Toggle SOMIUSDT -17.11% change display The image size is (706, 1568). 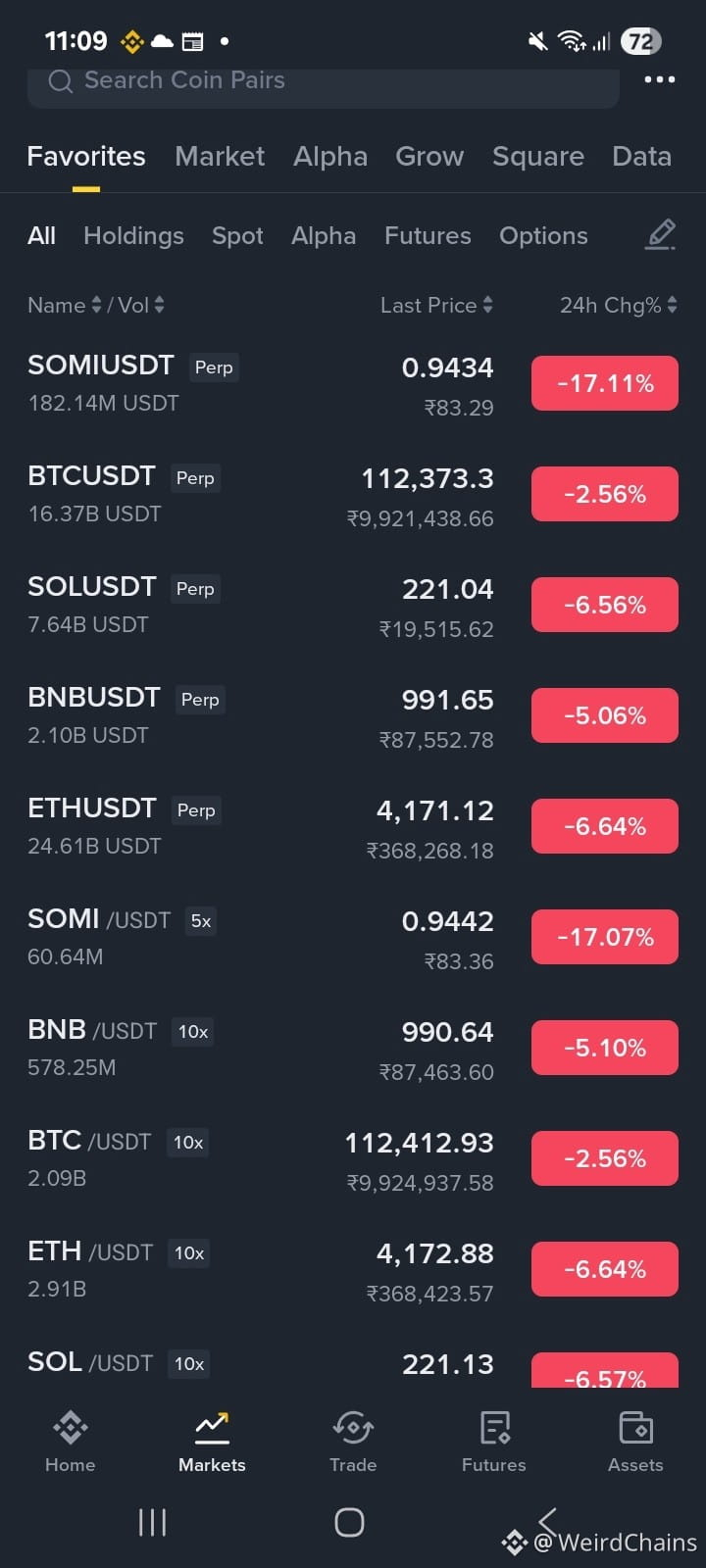point(605,383)
